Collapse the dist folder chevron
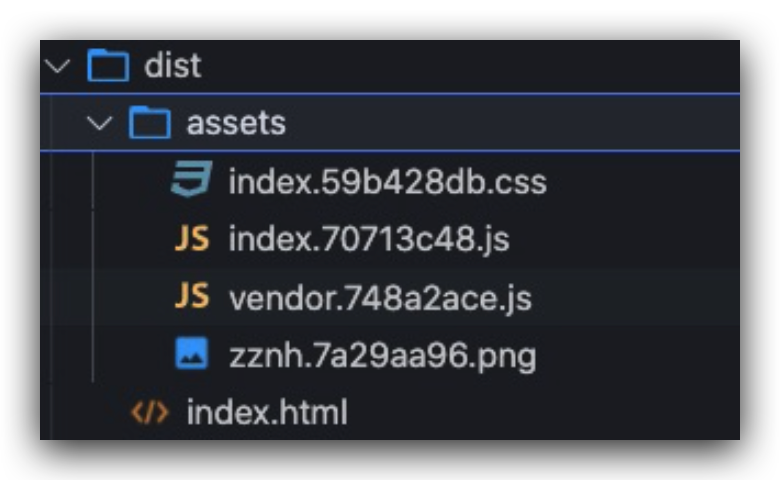Screen dimensions: 780x480 click(59, 67)
